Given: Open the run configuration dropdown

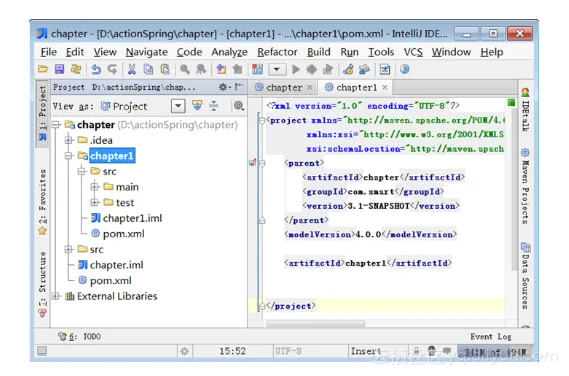Looking at the screenshot, I should 277,69.
